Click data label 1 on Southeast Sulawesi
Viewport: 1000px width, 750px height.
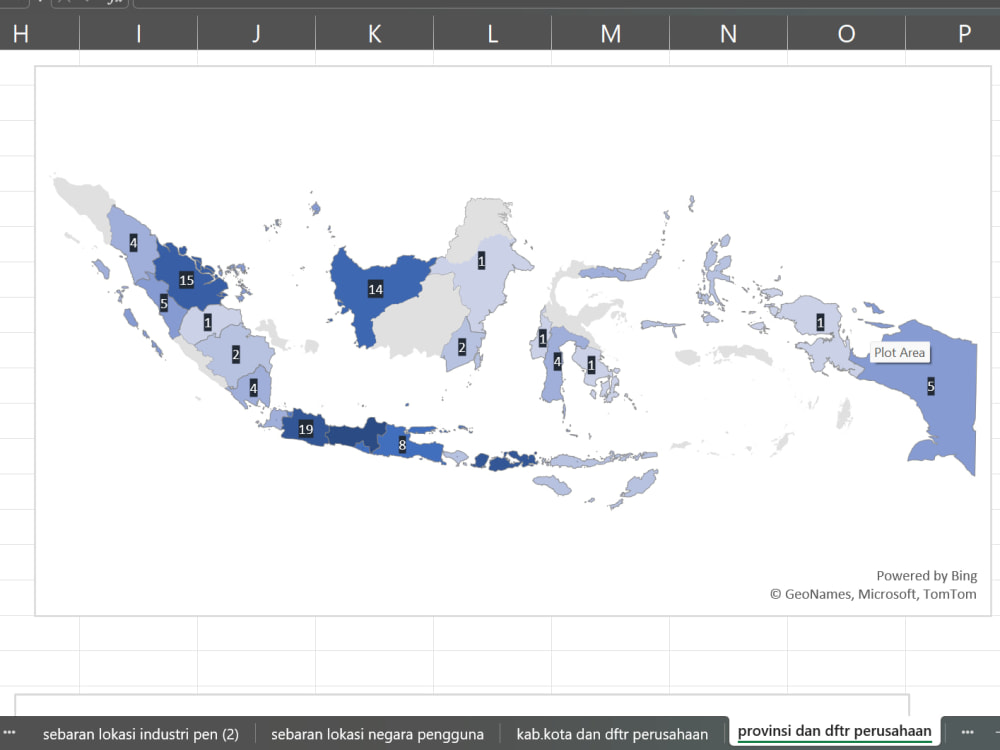(x=591, y=366)
